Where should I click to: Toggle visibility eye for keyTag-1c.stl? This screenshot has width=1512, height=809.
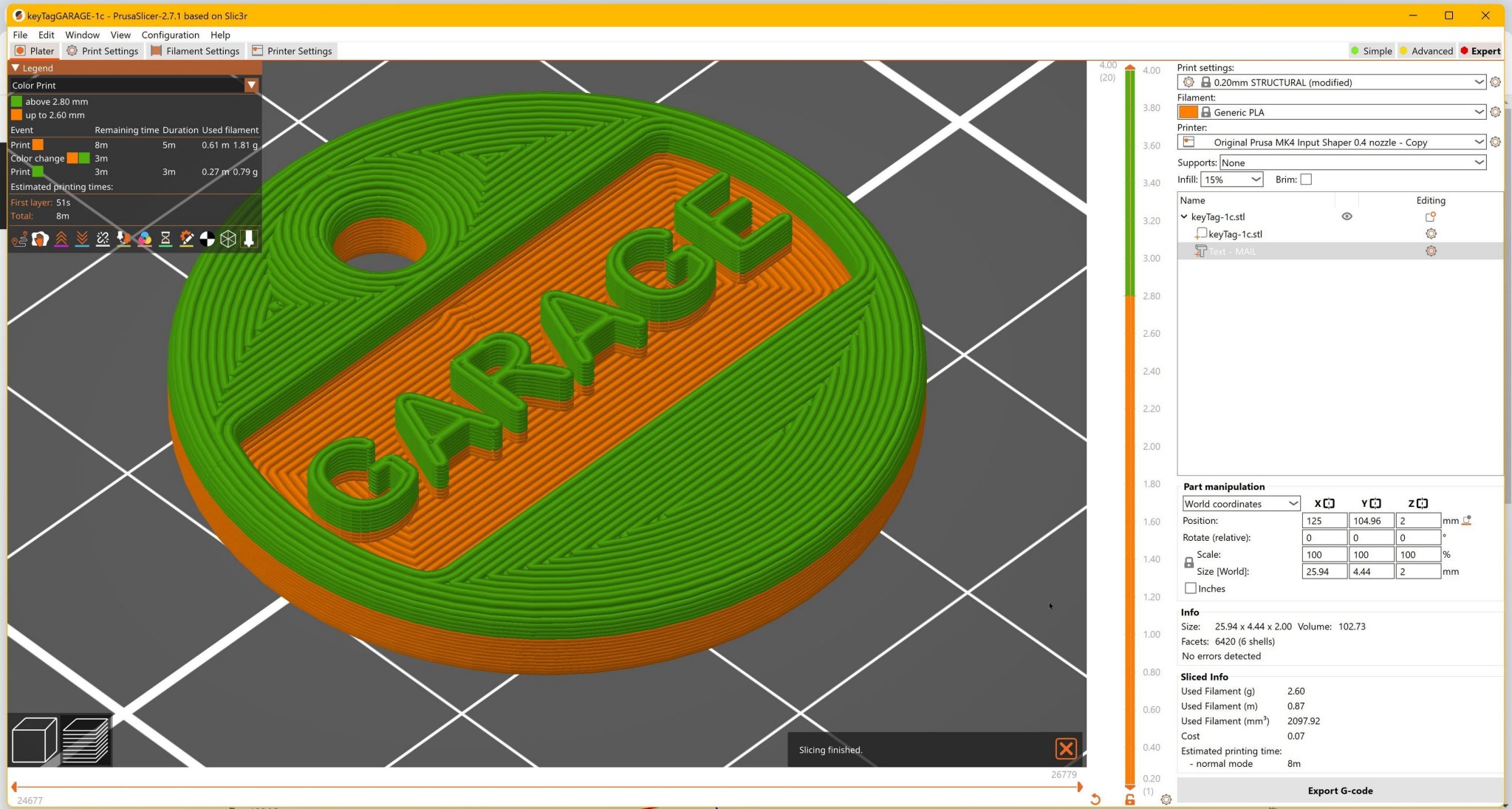pyautogui.click(x=1347, y=216)
